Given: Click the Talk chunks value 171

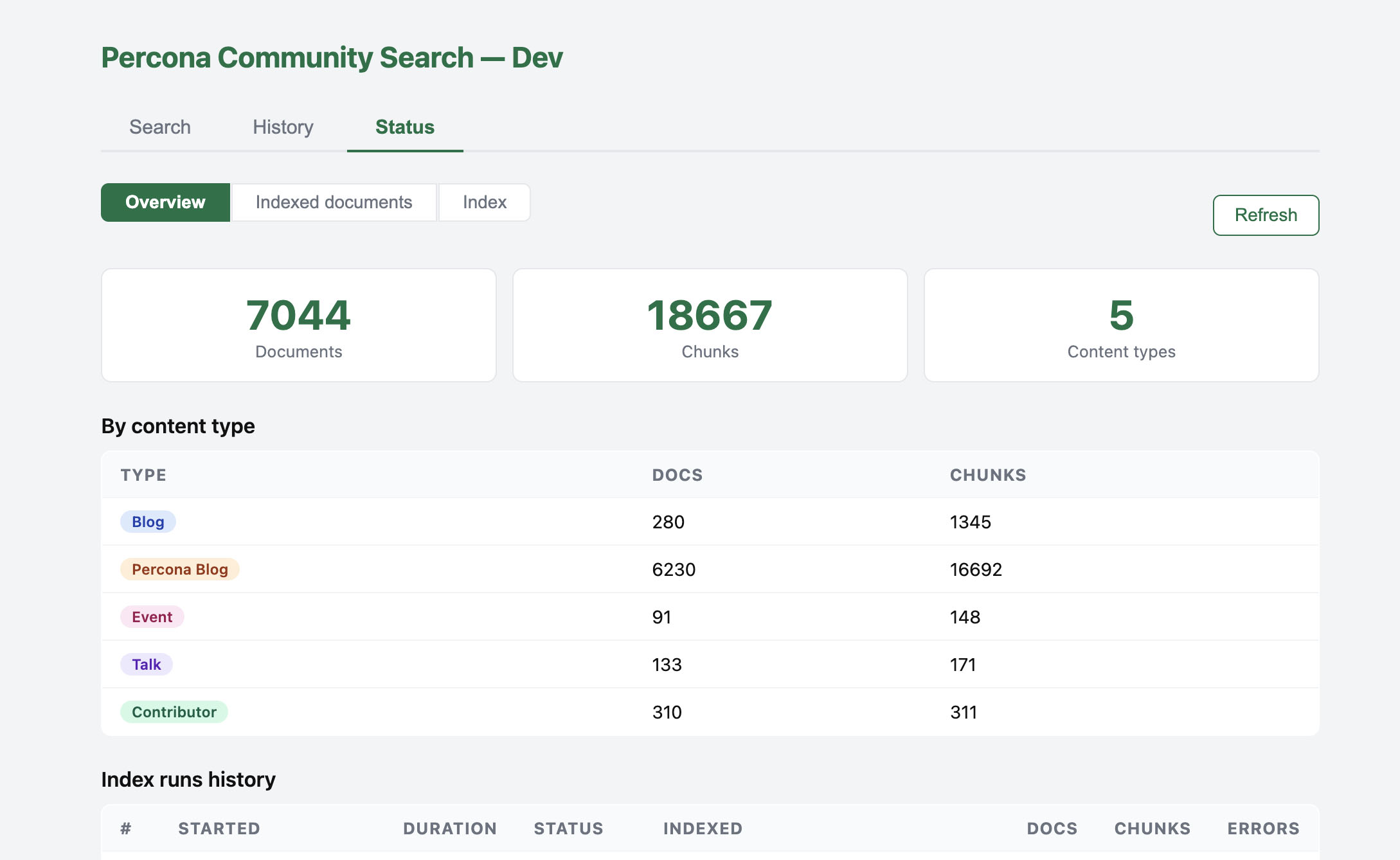Looking at the screenshot, I should point(963,665).
